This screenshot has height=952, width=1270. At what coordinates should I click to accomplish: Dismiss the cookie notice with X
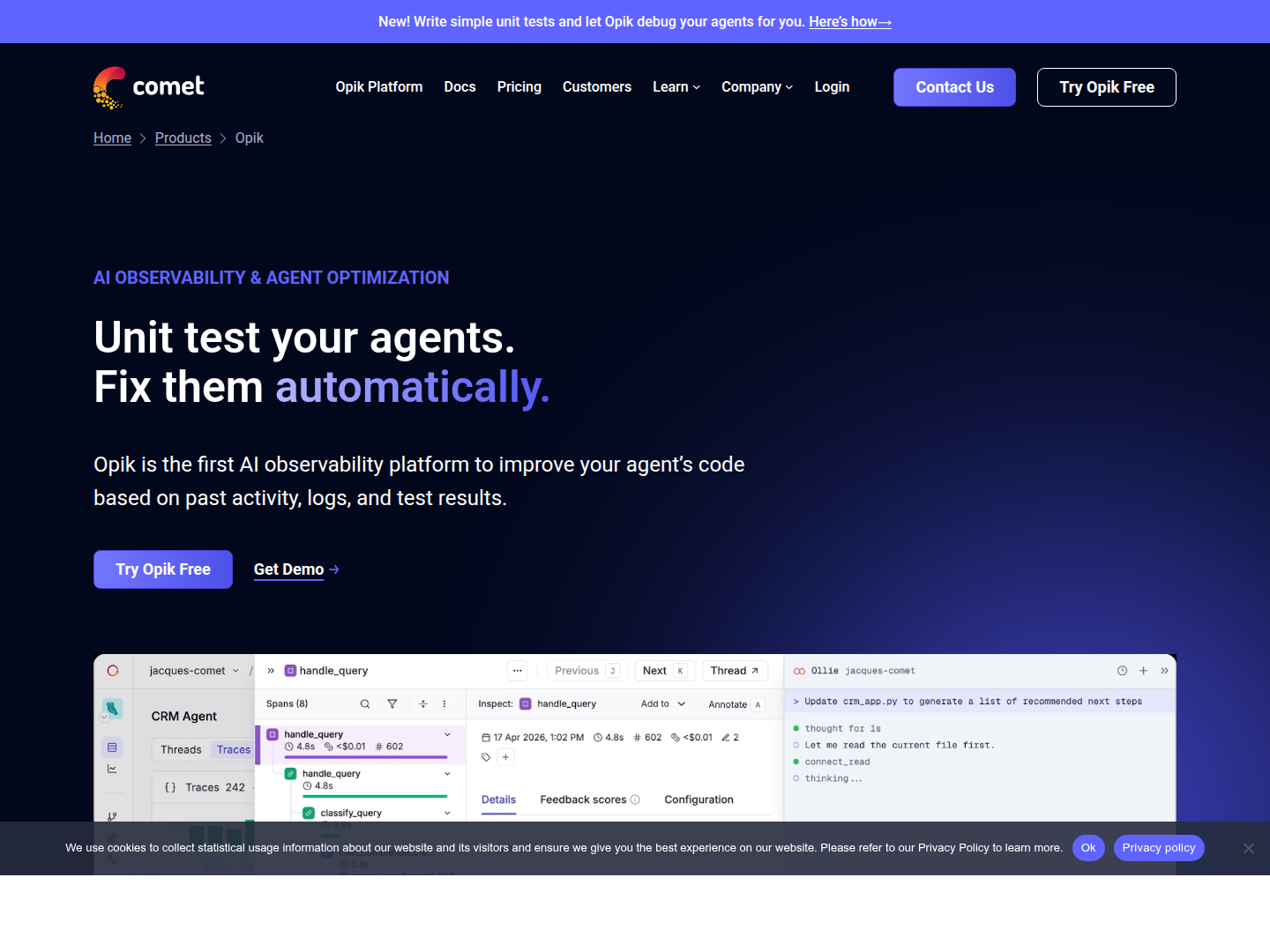click(x=1249, y=848)
